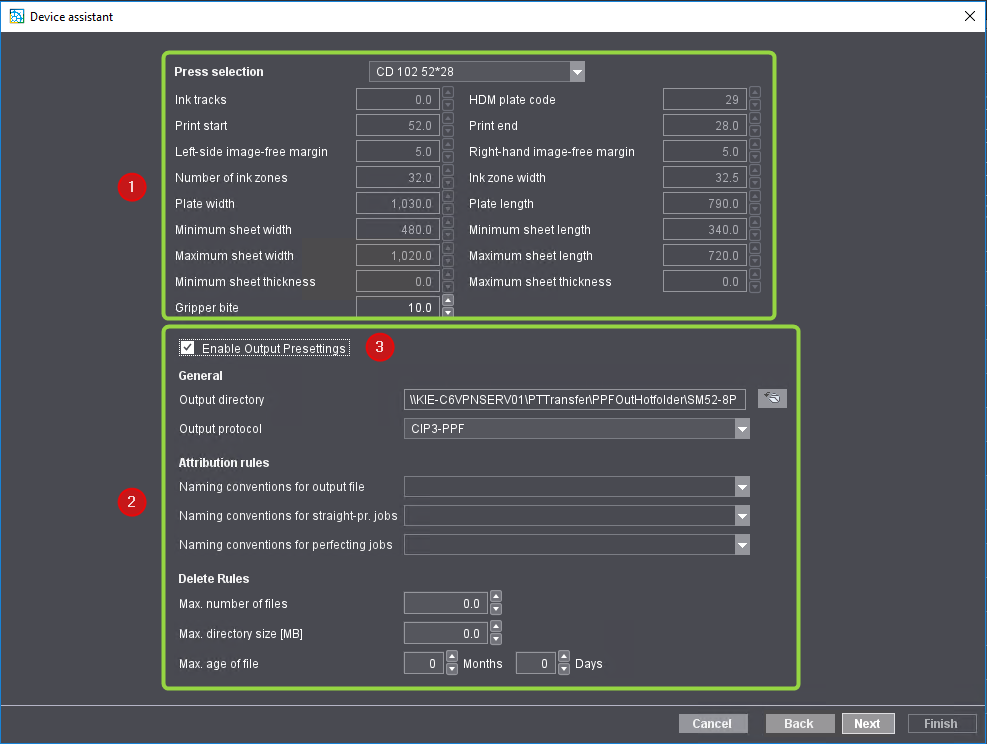The width and height of the screenshot is (987, 744).
Task: Increase Max. number of files value
Action: coord(496,598)
